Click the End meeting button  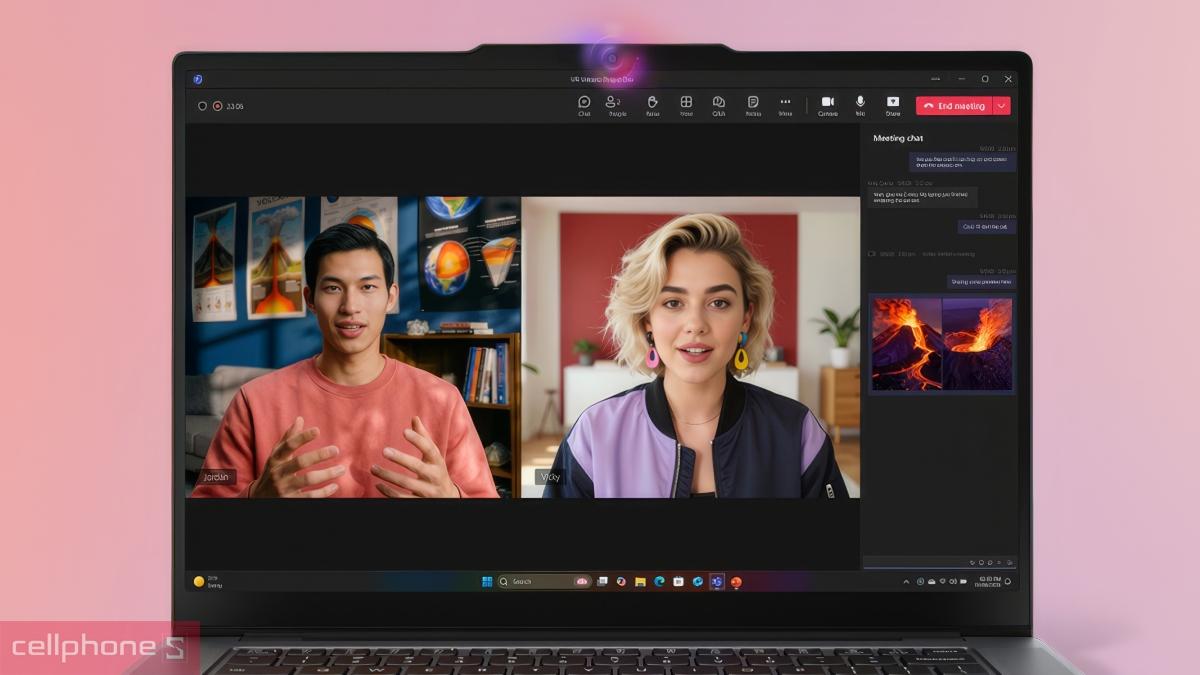(953, 106)
